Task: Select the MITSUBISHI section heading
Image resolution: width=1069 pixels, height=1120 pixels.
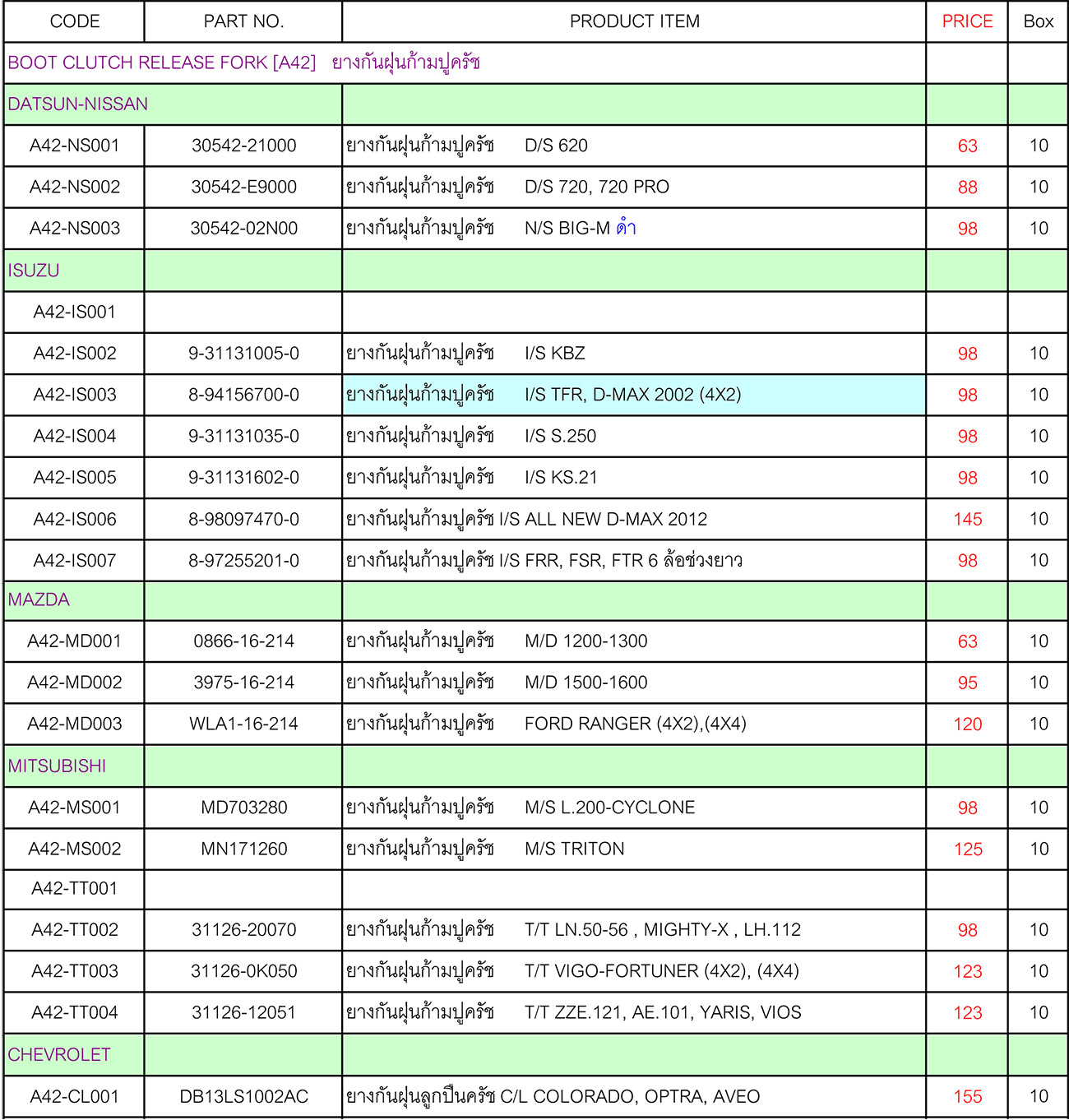Action: [x=57, y=766]
